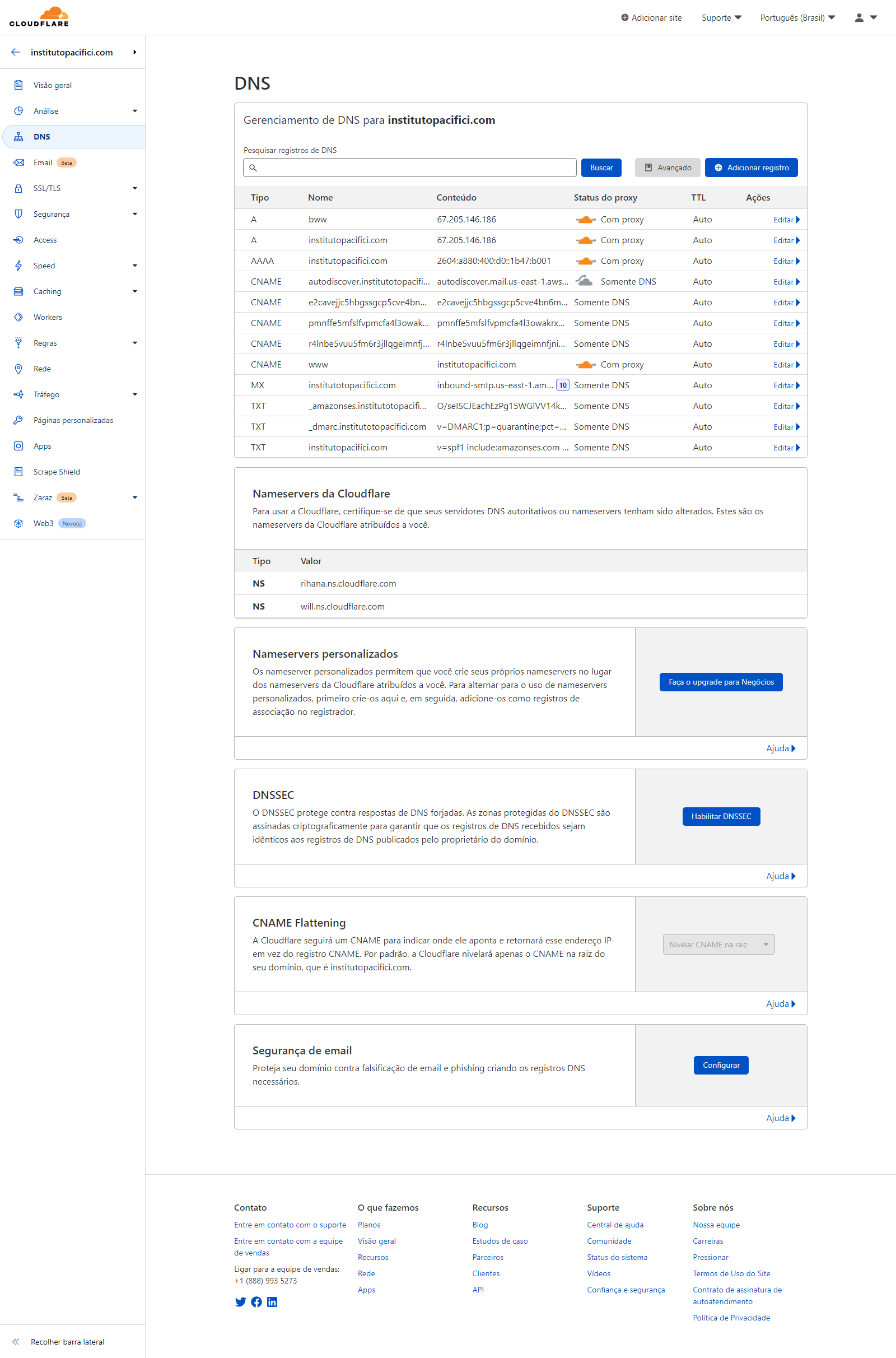Click the Cloudflare logo
The width and height of the screenshot is (896, 1358).
pos(39,17)
